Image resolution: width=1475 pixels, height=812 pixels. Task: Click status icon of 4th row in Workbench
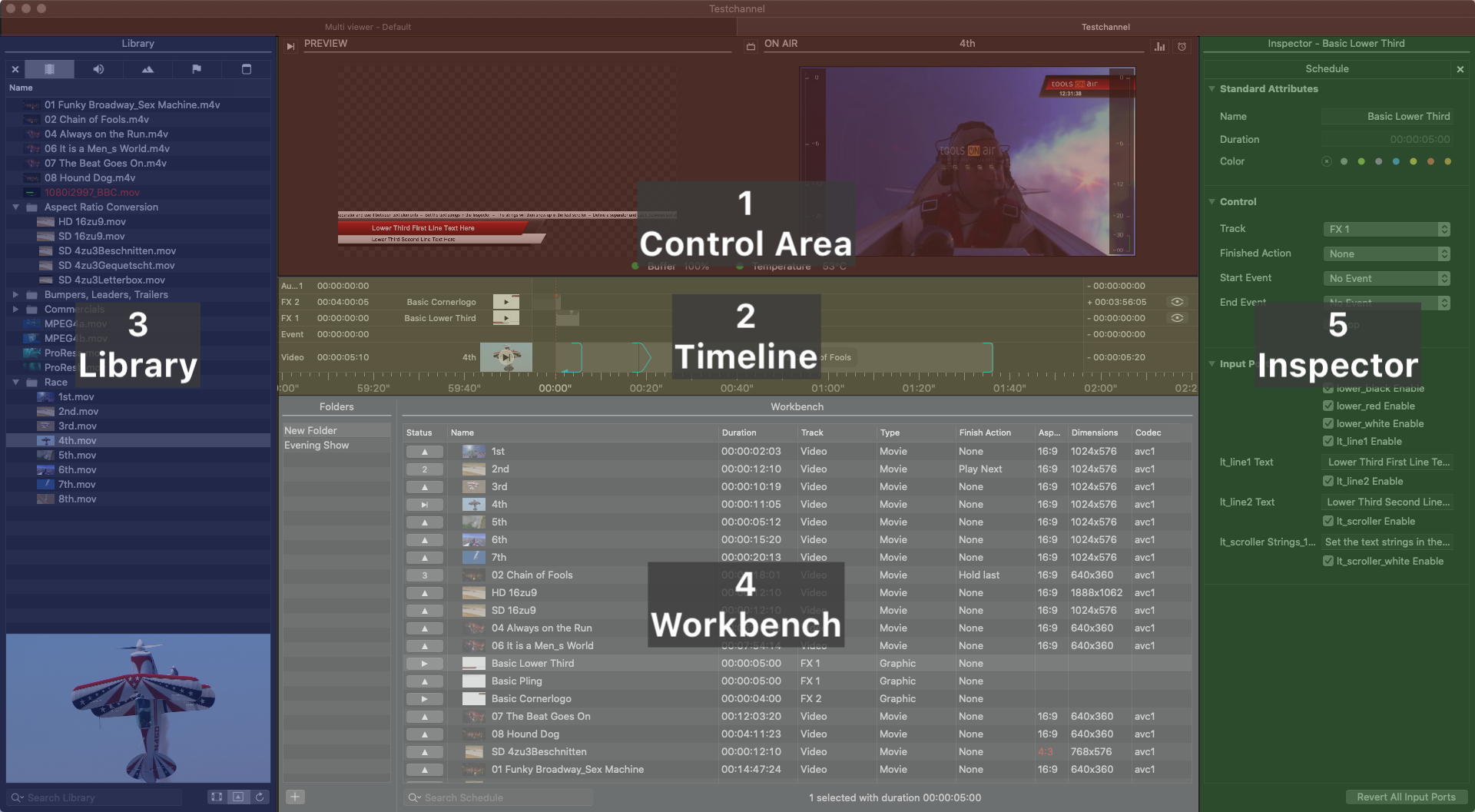[424, 505]
